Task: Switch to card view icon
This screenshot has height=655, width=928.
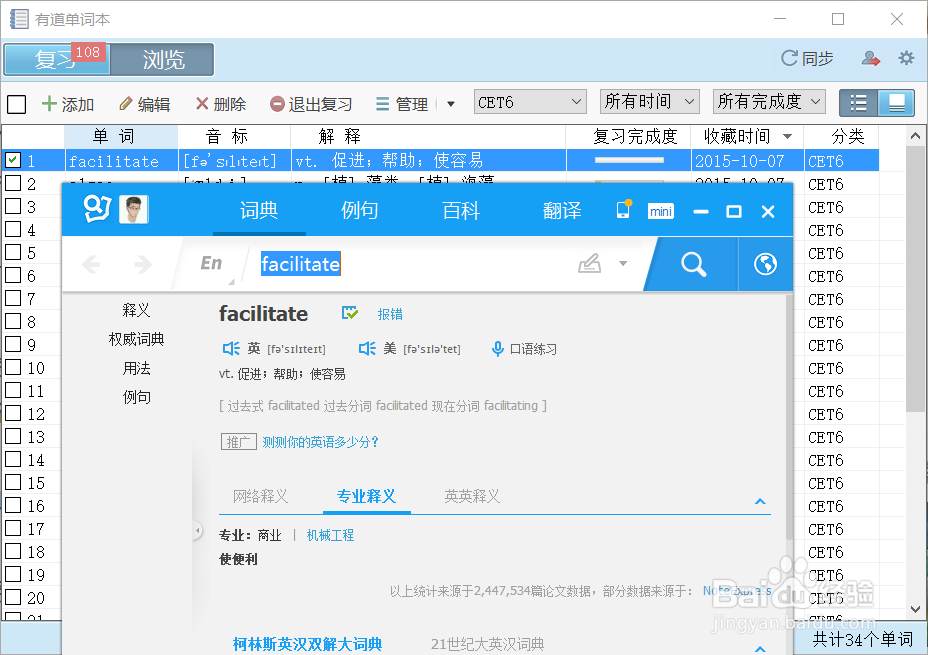Action: tap(896, 103)
